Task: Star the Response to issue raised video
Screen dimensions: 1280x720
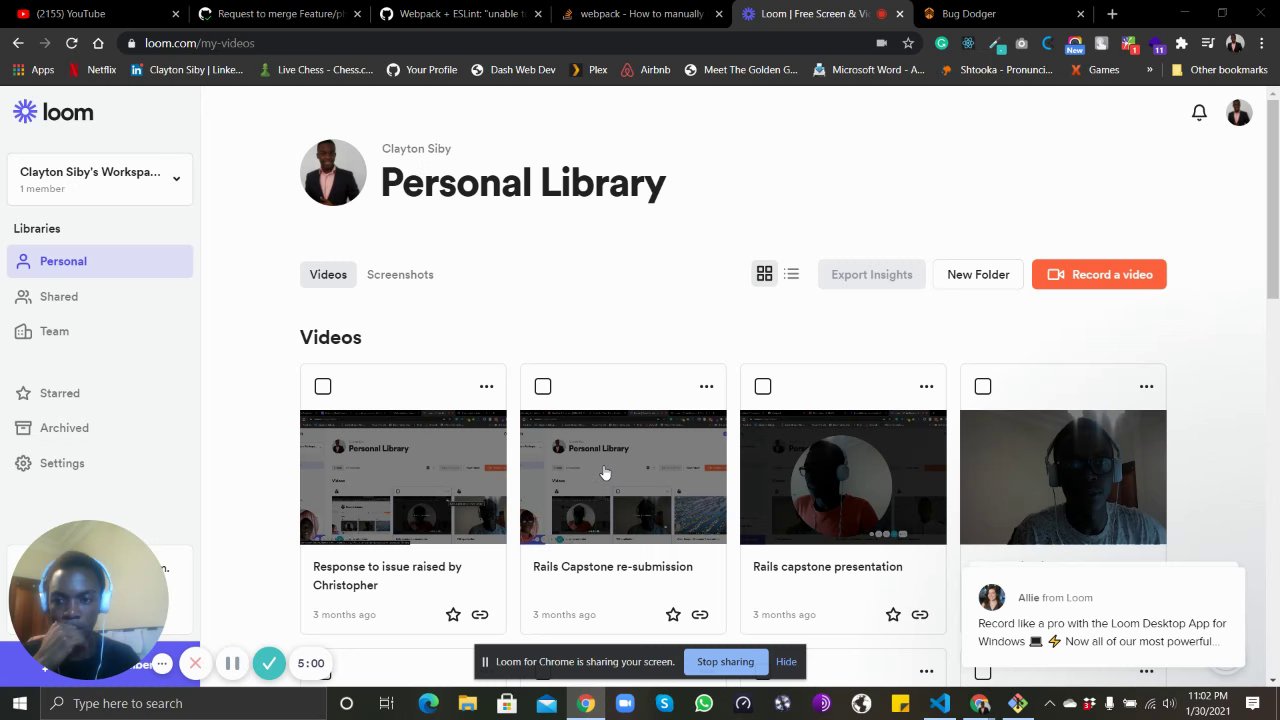Action: (453, 615)
